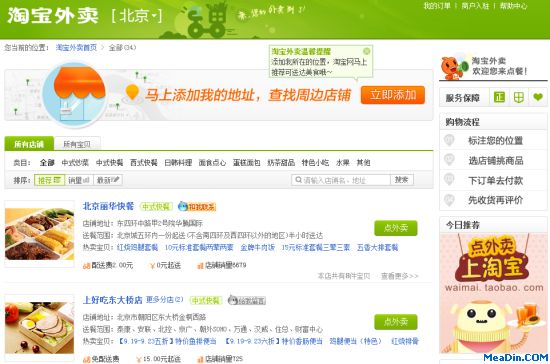Viewport: 550px width, 364px height.
Task: Click the 中式快餐 tag beside 上好吃东大桥店
Action: pos(206,301)
